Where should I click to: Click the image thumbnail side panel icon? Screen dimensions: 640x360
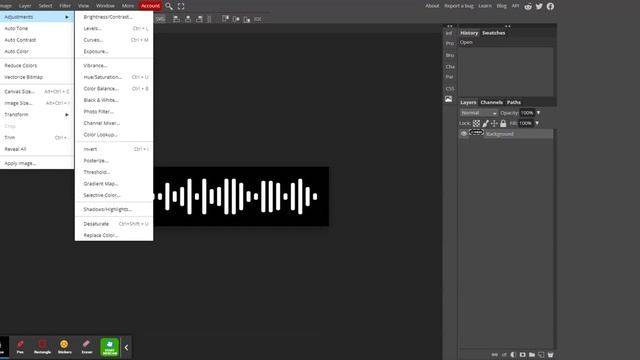coord(449,99)
